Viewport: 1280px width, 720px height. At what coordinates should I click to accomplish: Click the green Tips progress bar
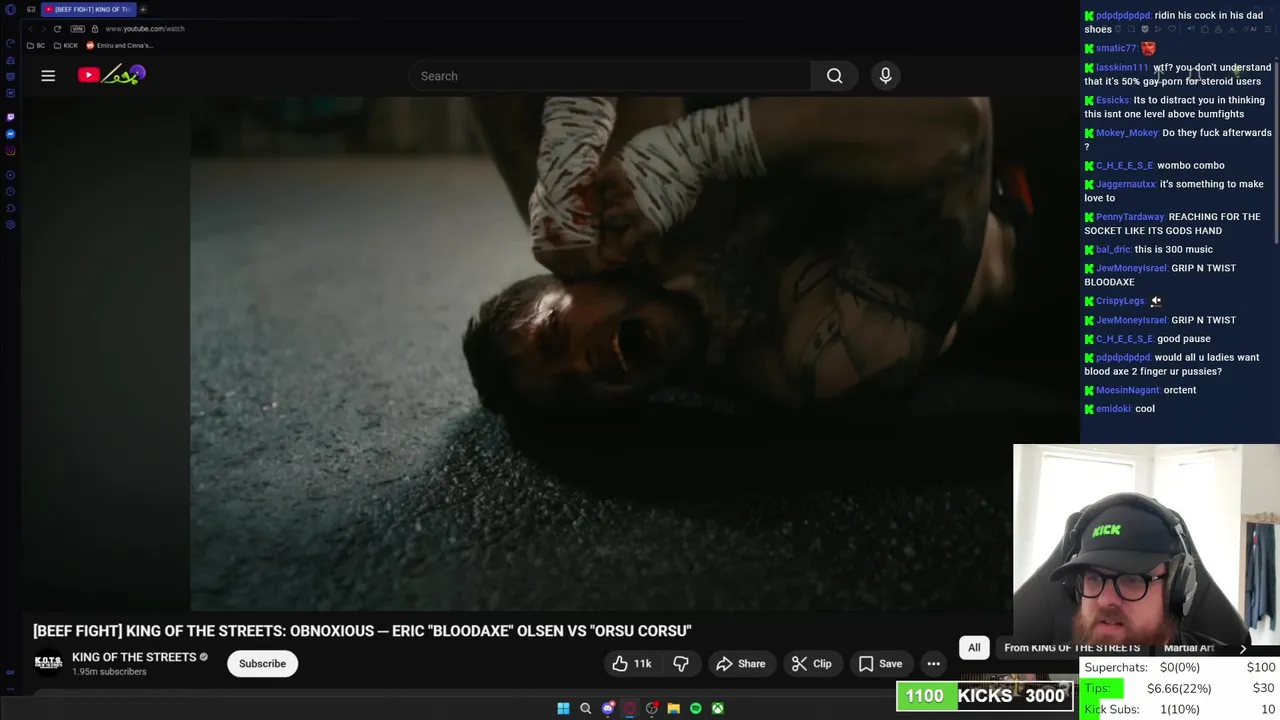(x=1103, y=688)
